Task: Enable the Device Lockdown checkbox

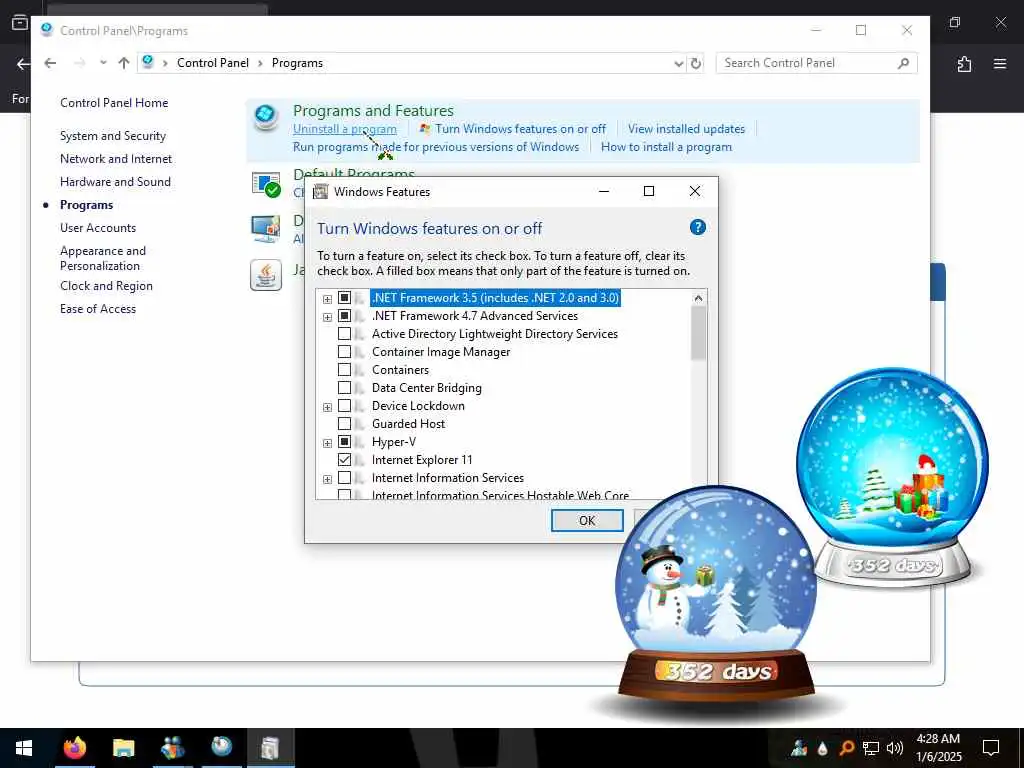Action: [x=344, y=406]
